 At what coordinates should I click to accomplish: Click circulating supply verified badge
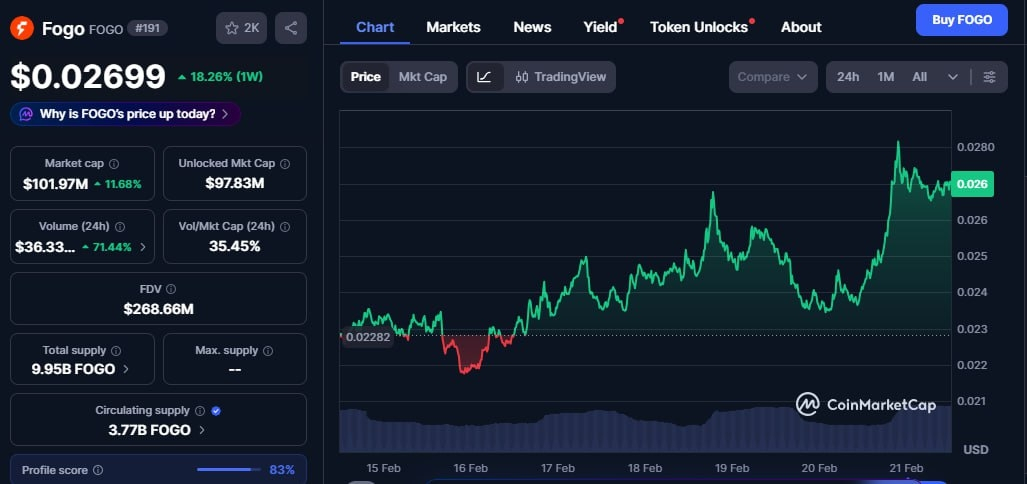pos(216,410)
